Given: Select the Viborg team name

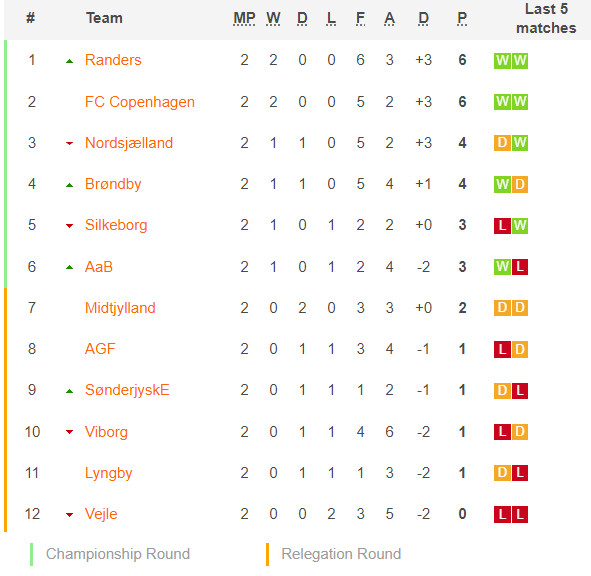Looking at the screenshot, I should [106, 432].
